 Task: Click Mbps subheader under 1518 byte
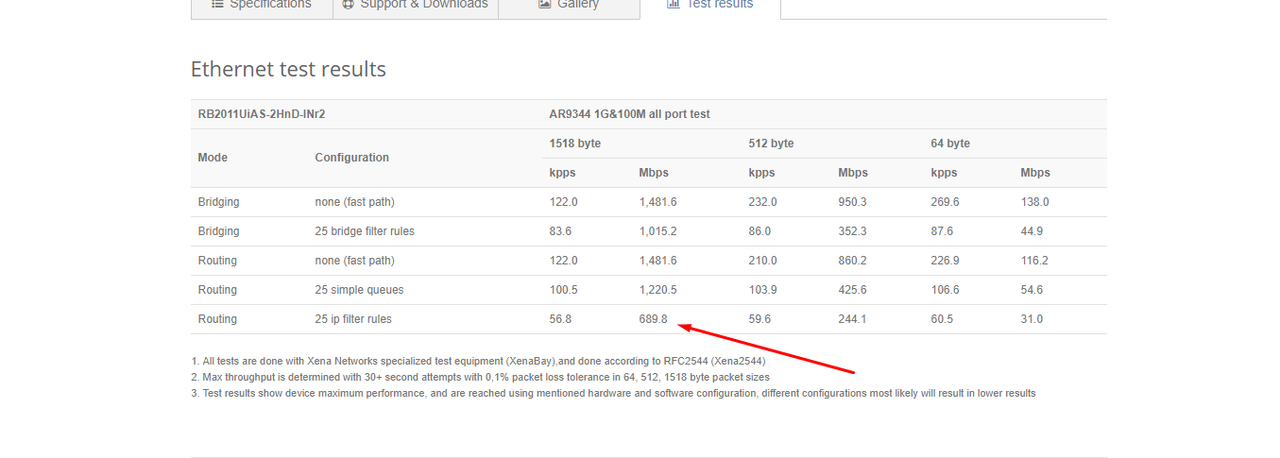tap(654, 173)
